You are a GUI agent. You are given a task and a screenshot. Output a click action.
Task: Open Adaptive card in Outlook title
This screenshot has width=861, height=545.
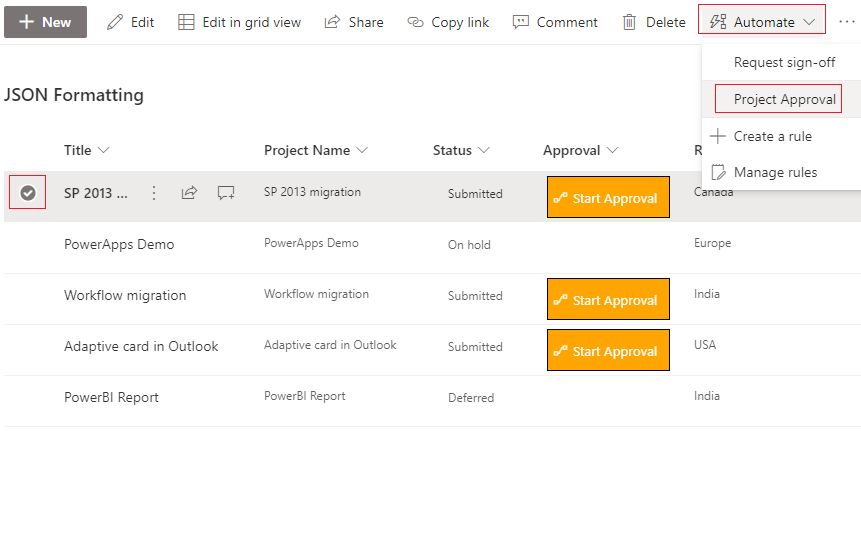pyautogui.click(x=141, y=346)
